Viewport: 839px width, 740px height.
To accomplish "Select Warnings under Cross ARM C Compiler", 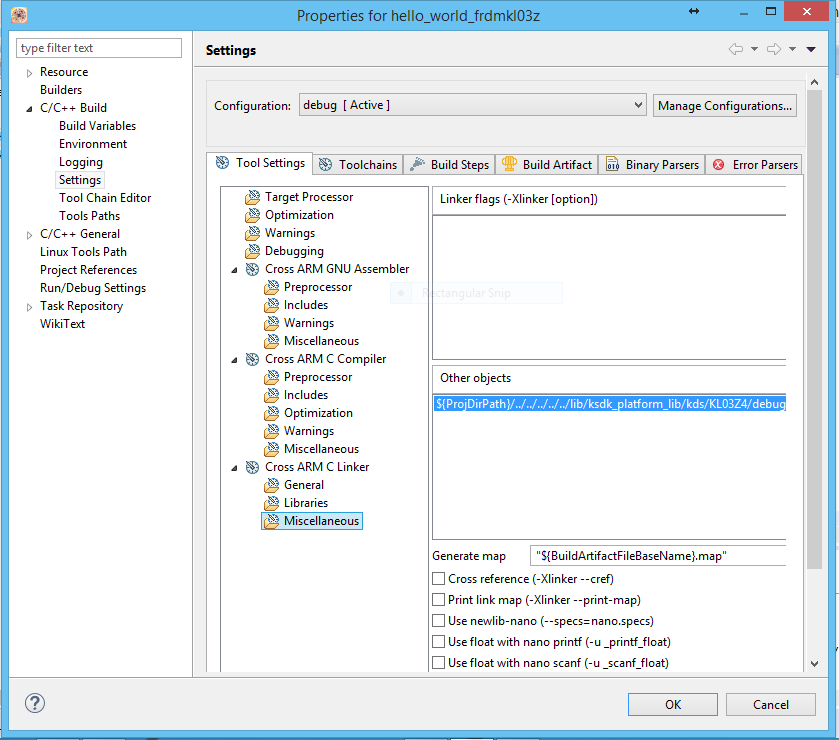I will point(309,431).
